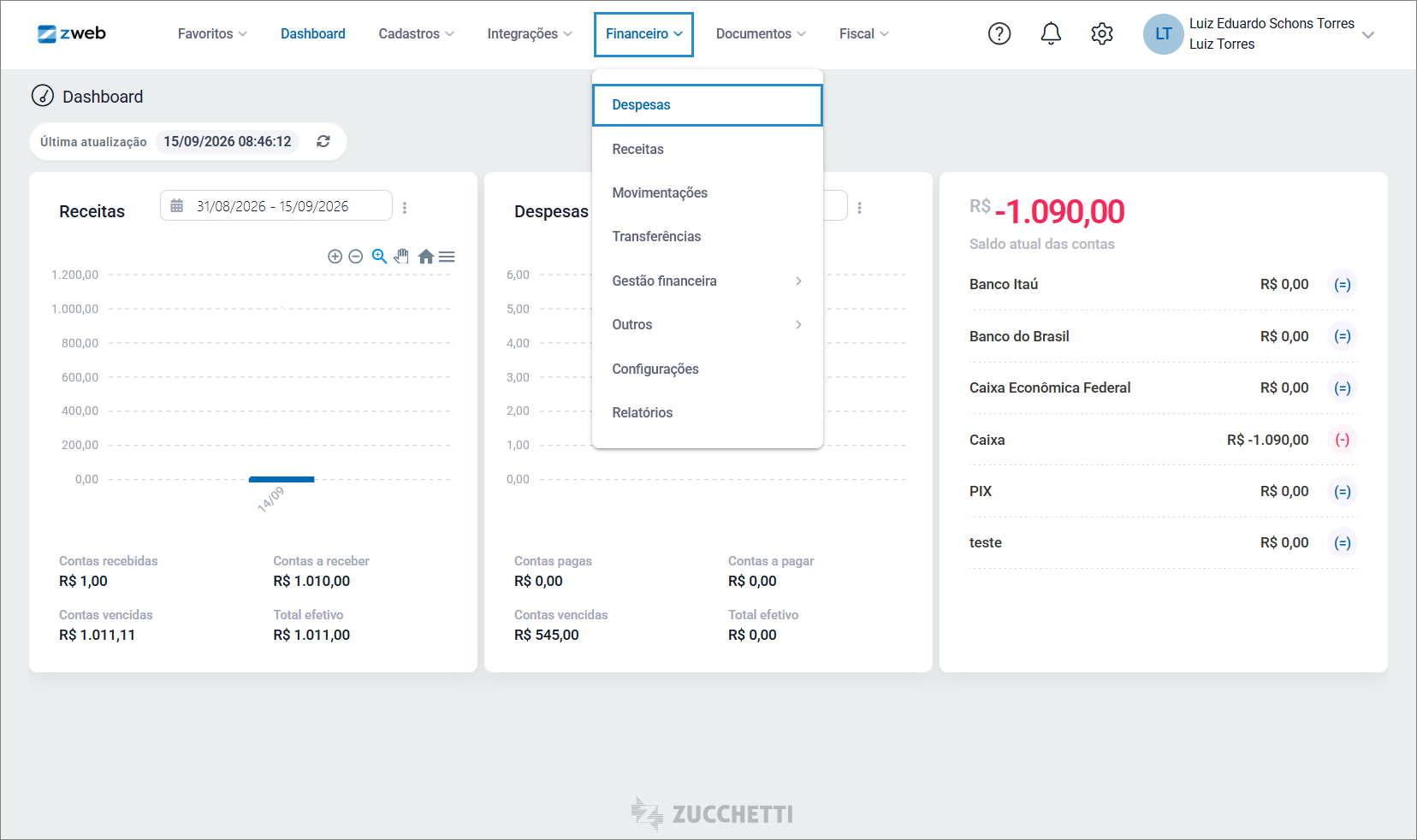1417x840 pixels.
Task: Refresh the last update timestamp
Action: (323, 141)
